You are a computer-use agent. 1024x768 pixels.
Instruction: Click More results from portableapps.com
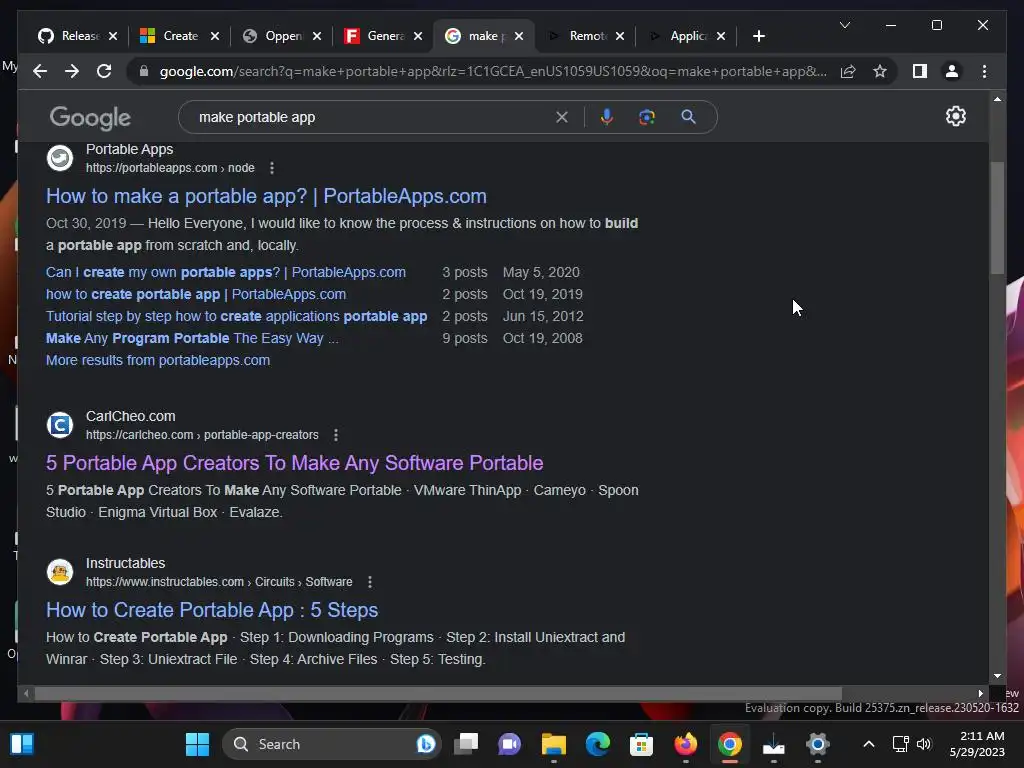pyautogui.click(x=157, y=360)
